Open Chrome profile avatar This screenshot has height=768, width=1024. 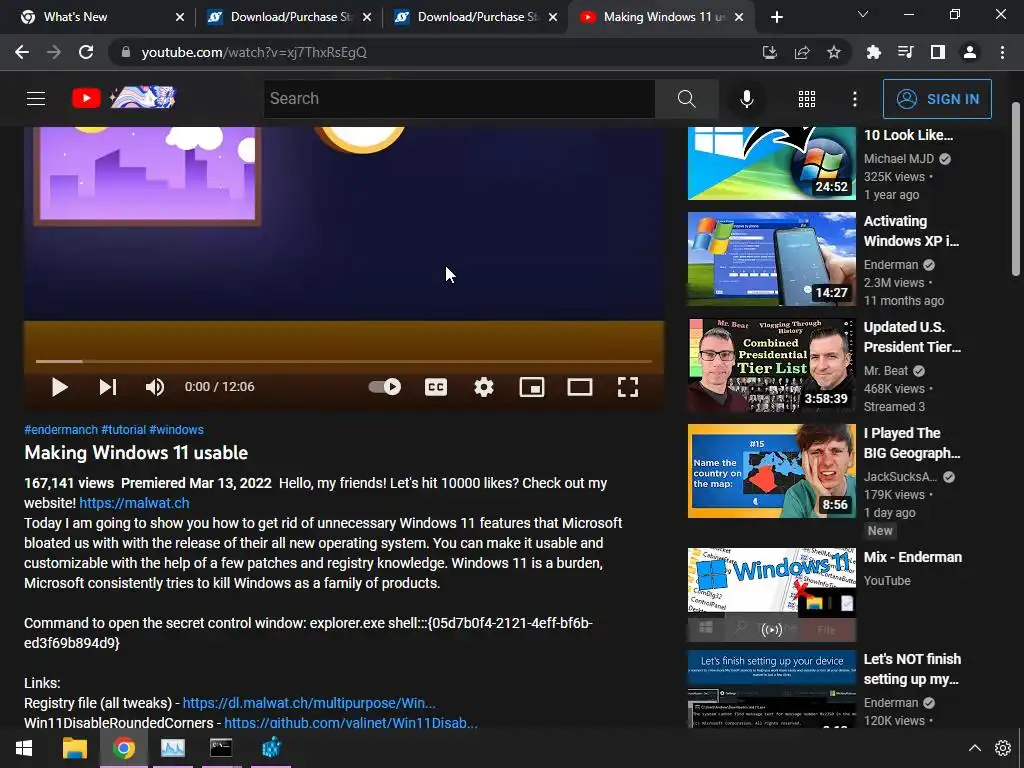pos(970,52)
